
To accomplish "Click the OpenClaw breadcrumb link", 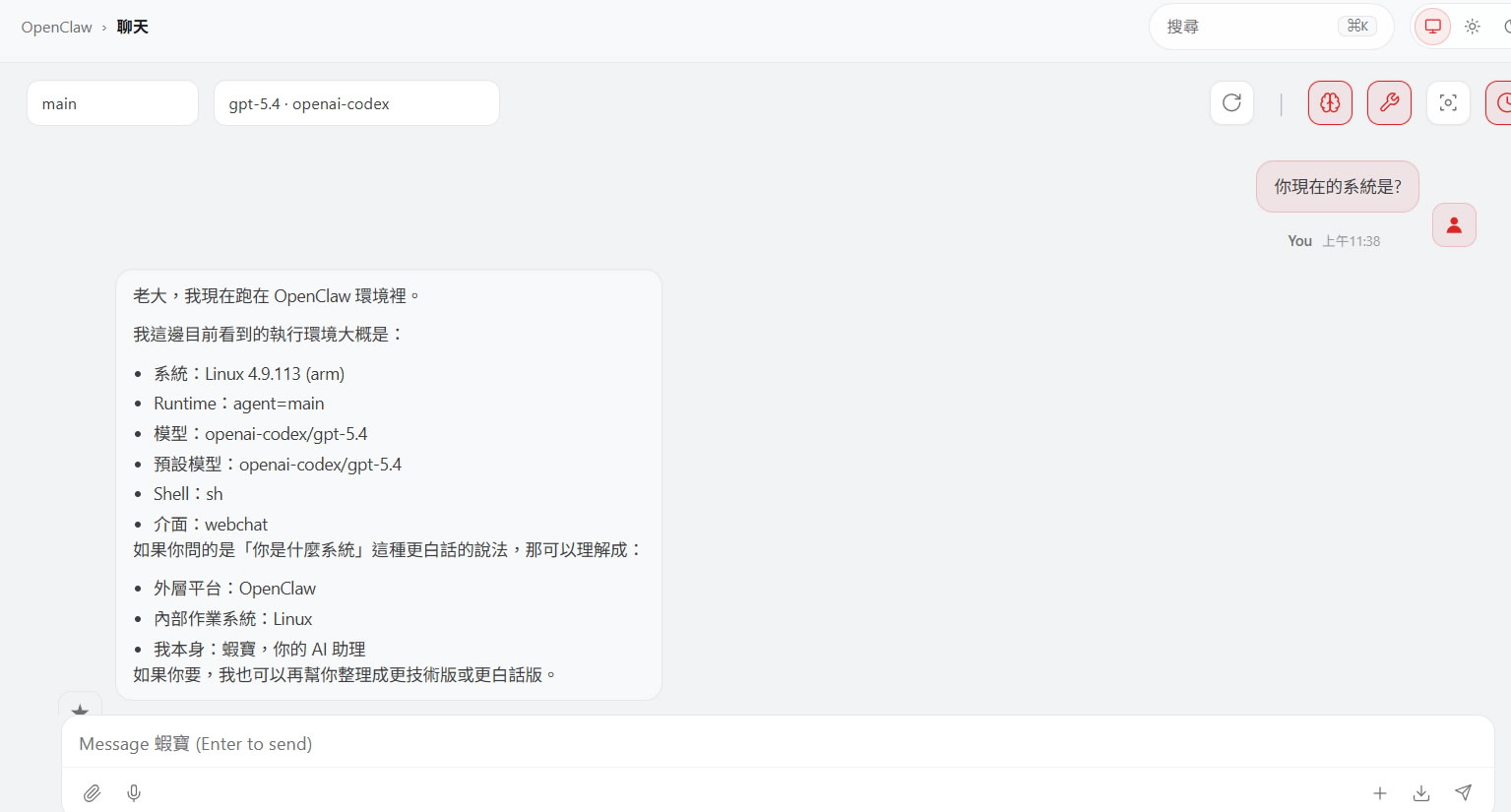I will pyautogui.click(x=56, y=27).
